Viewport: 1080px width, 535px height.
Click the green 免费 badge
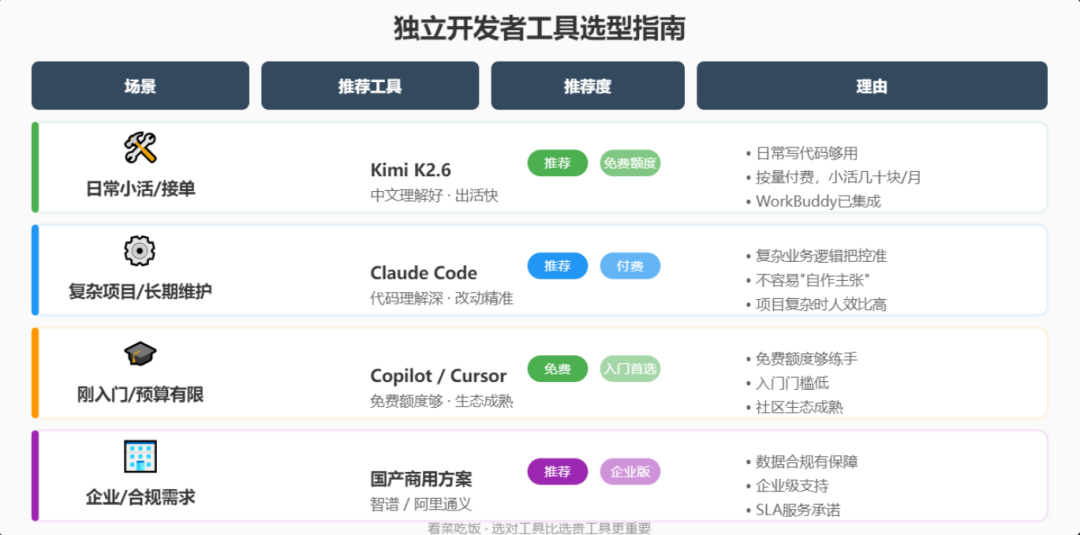(x=557, y=369)
